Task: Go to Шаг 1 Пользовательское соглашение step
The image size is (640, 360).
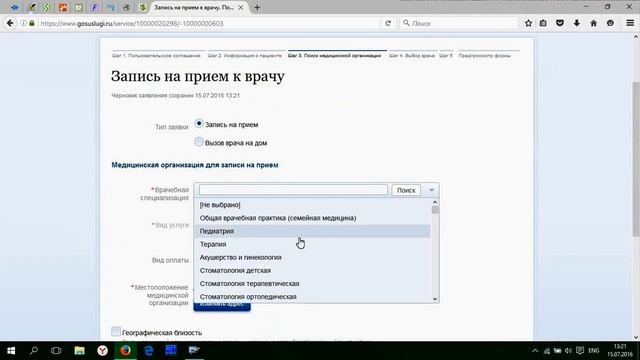Action: pyautogui.click(x=156, y=56)
